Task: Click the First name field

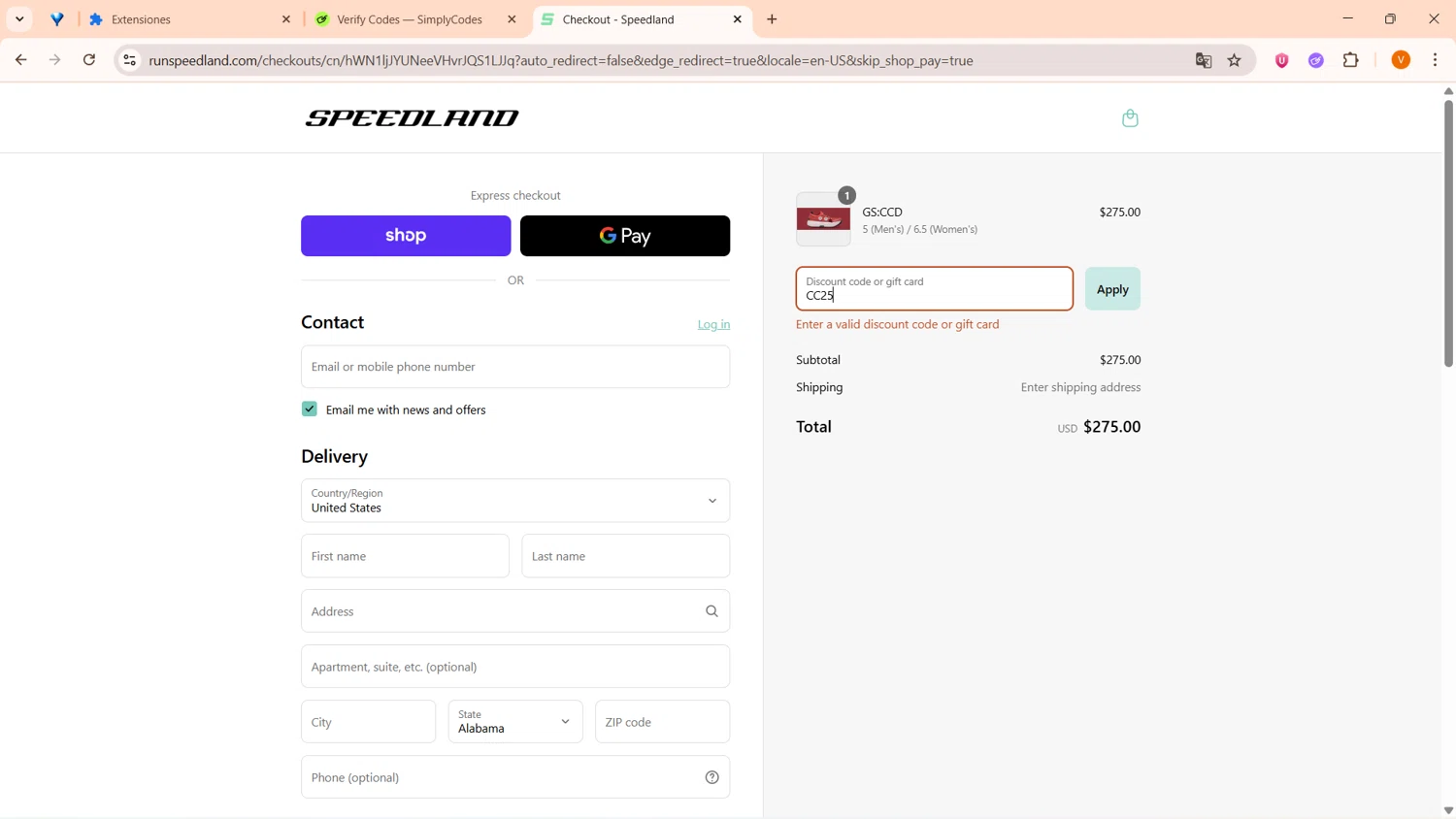Action: point(405,556)
